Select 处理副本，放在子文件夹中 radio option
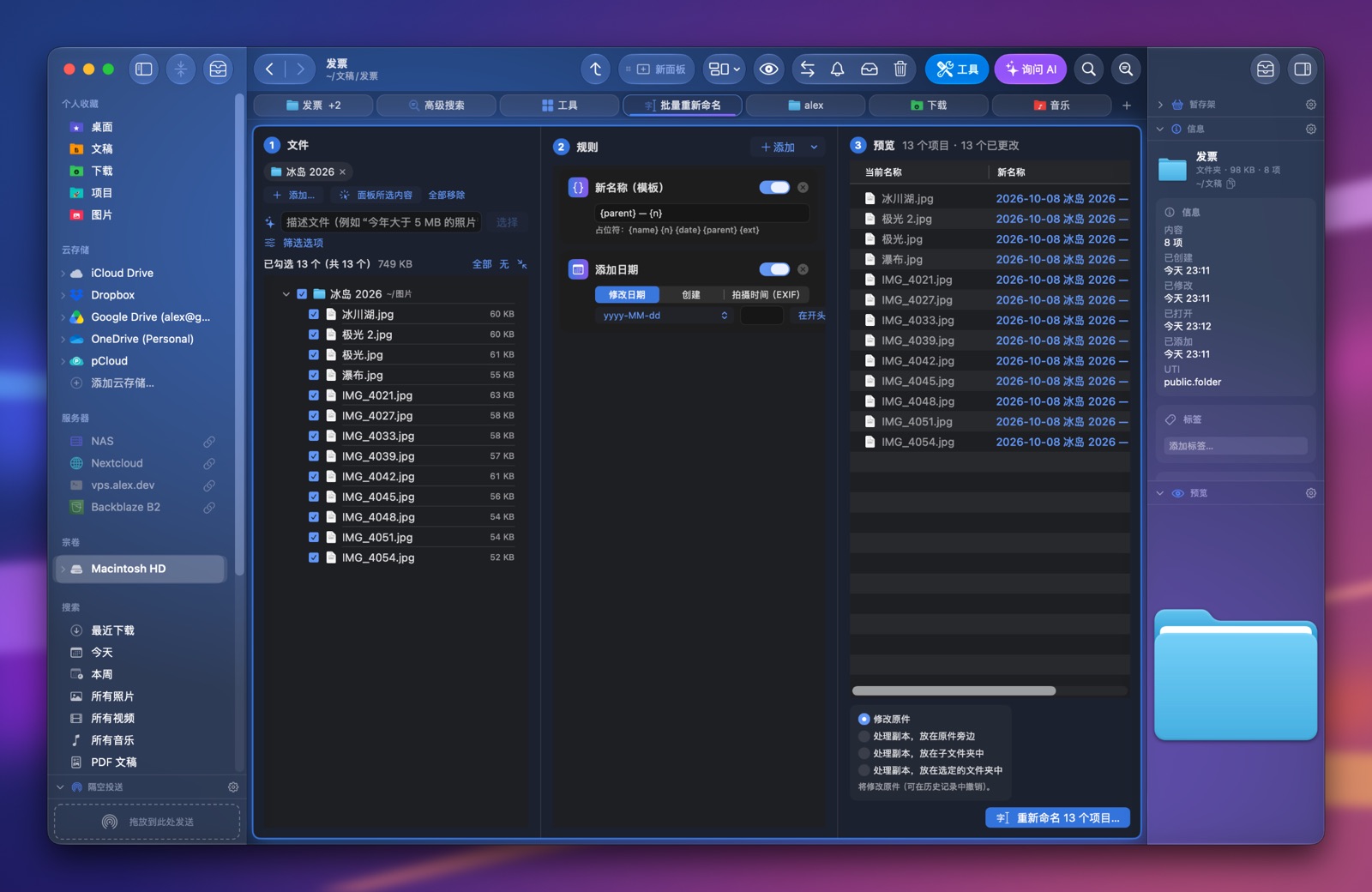 pos(864,754)
